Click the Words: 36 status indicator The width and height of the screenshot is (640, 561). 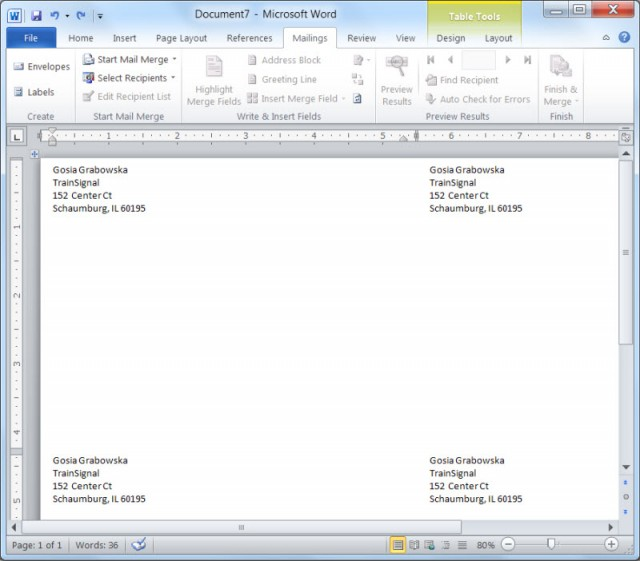coord(97,545)
